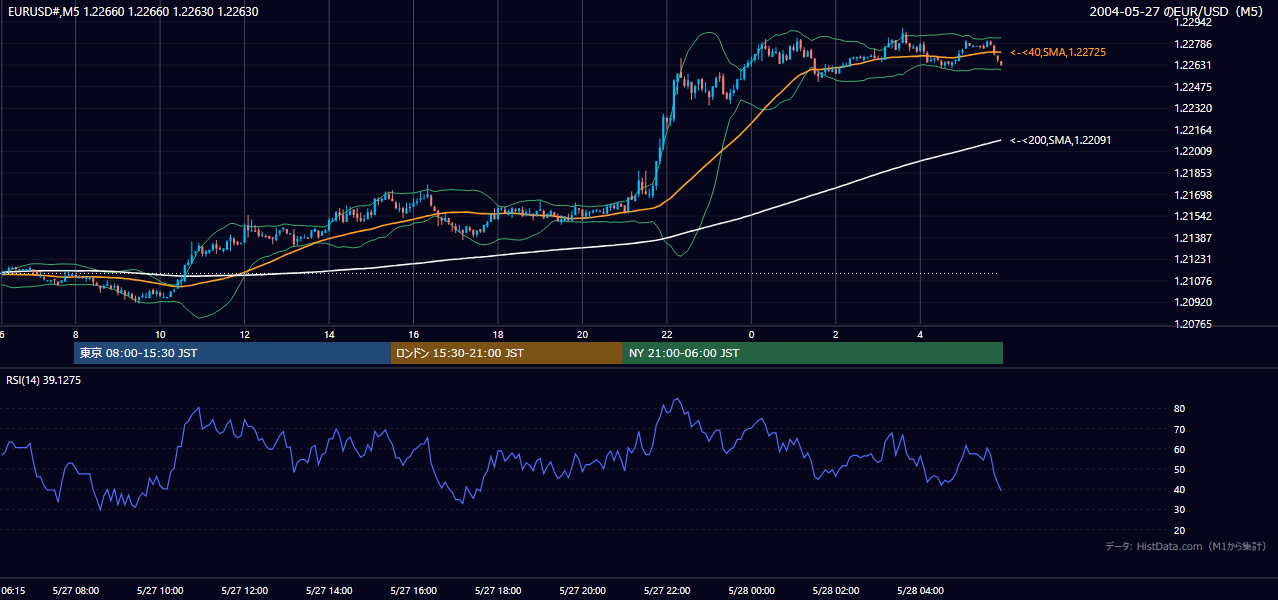1278x600 pixels.
Task: Click the 5/27 12:00 time axis label
Action: [245, 591]
